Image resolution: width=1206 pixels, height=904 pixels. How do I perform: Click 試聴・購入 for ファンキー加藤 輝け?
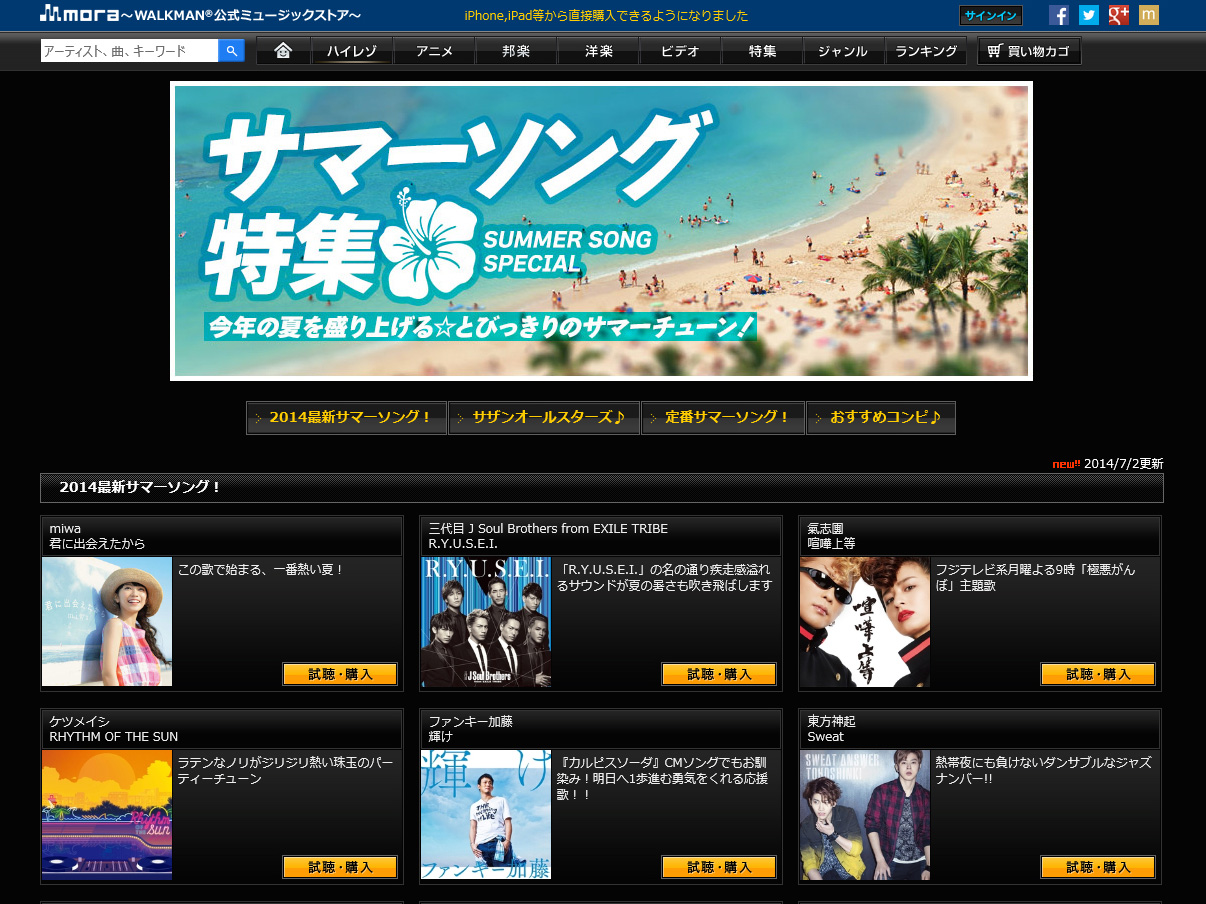[719, 867]
